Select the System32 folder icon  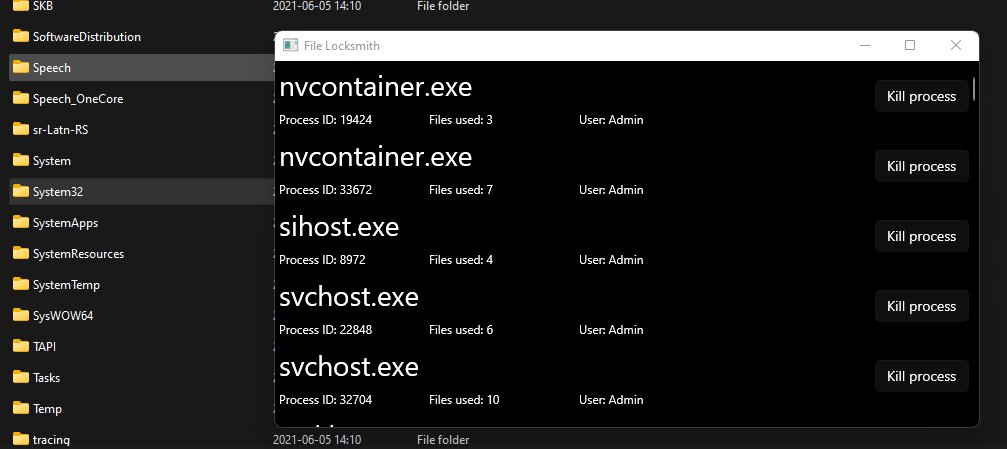tap(21, 191)
